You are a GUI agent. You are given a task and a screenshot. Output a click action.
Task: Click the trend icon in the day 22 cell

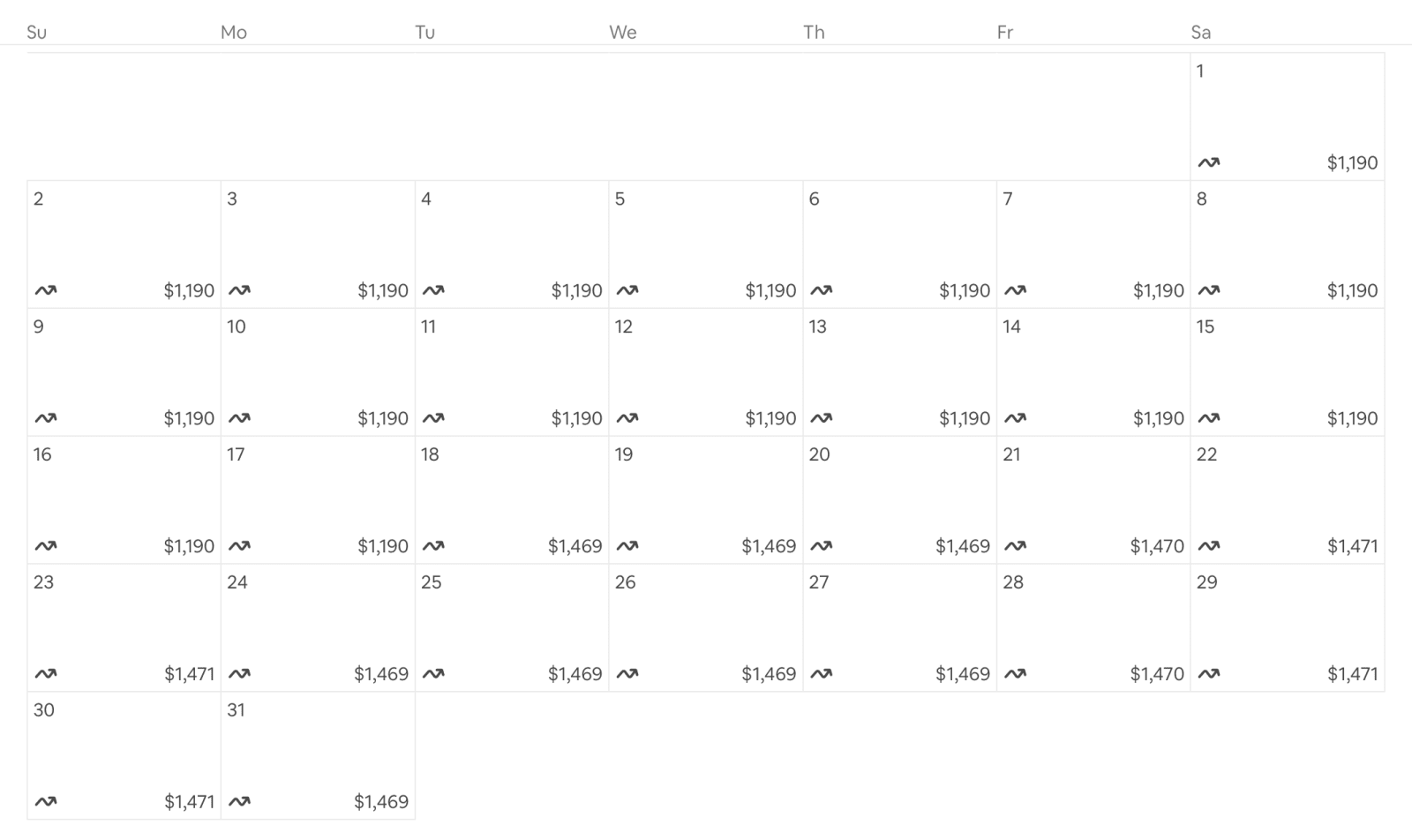(1209, 546)
